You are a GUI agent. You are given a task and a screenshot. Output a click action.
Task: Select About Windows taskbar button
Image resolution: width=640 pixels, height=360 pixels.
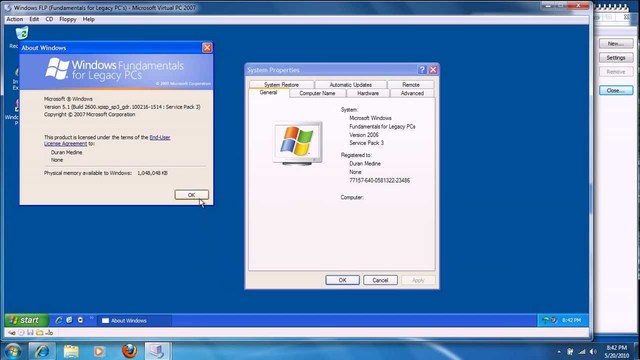[x=134, y=320]
